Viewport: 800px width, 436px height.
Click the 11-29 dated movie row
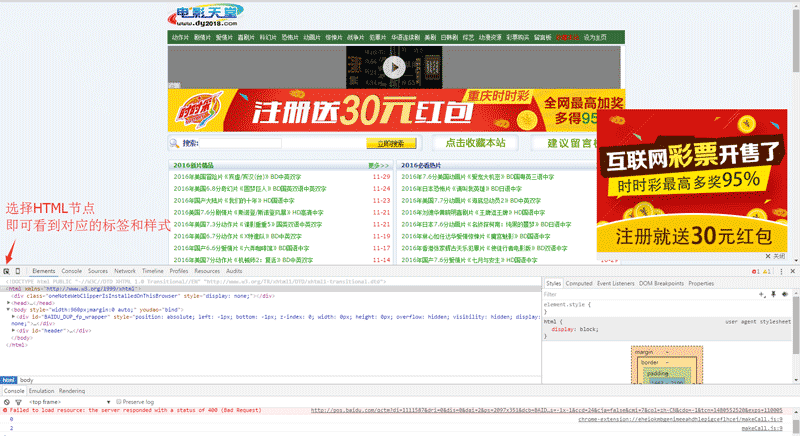point(280,177)
